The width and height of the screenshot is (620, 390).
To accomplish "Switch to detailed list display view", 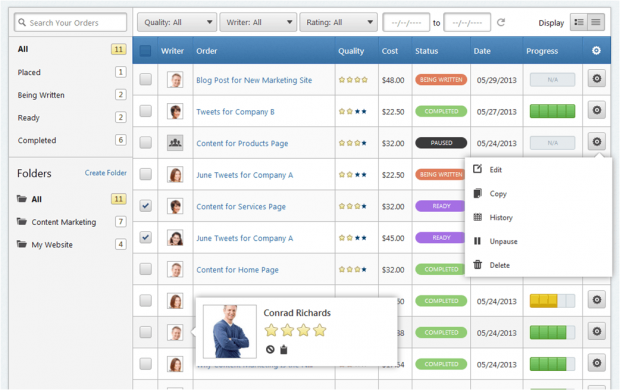I will (579, 22).
